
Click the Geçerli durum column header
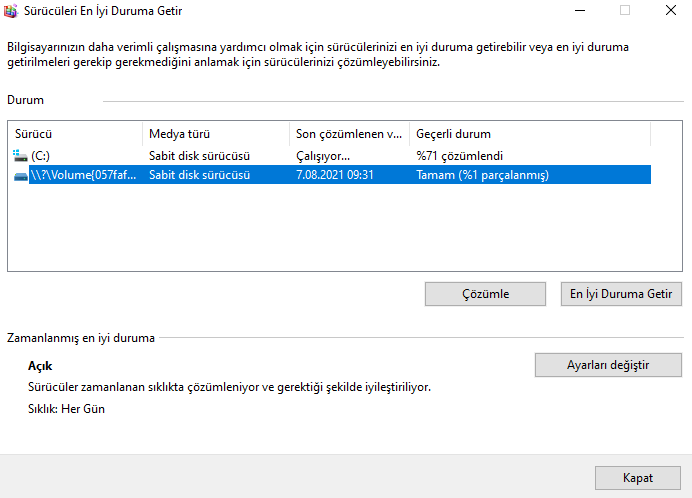tap(529, 134)
